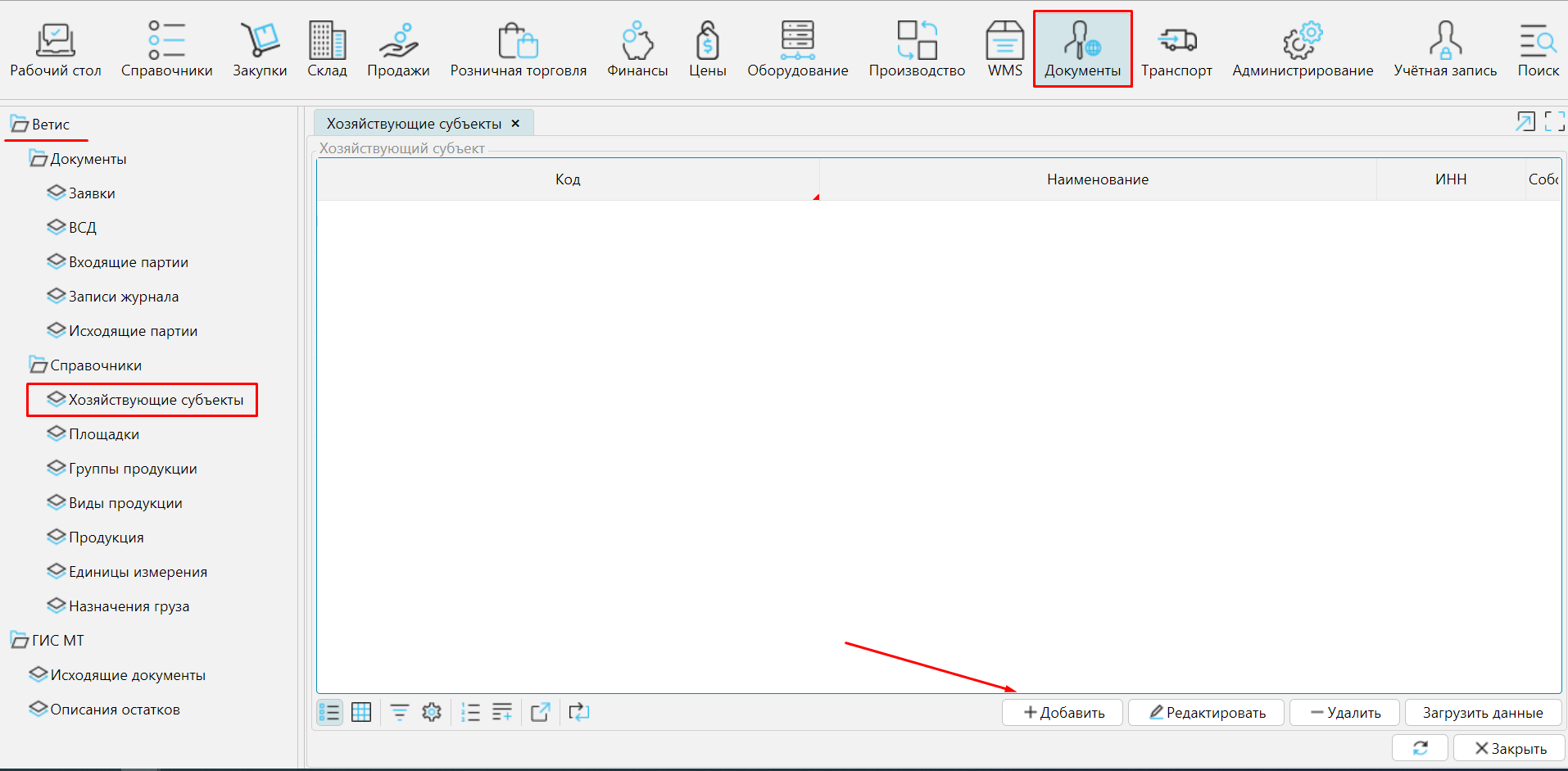Collapse the Ветис folder

click(19, 125)
